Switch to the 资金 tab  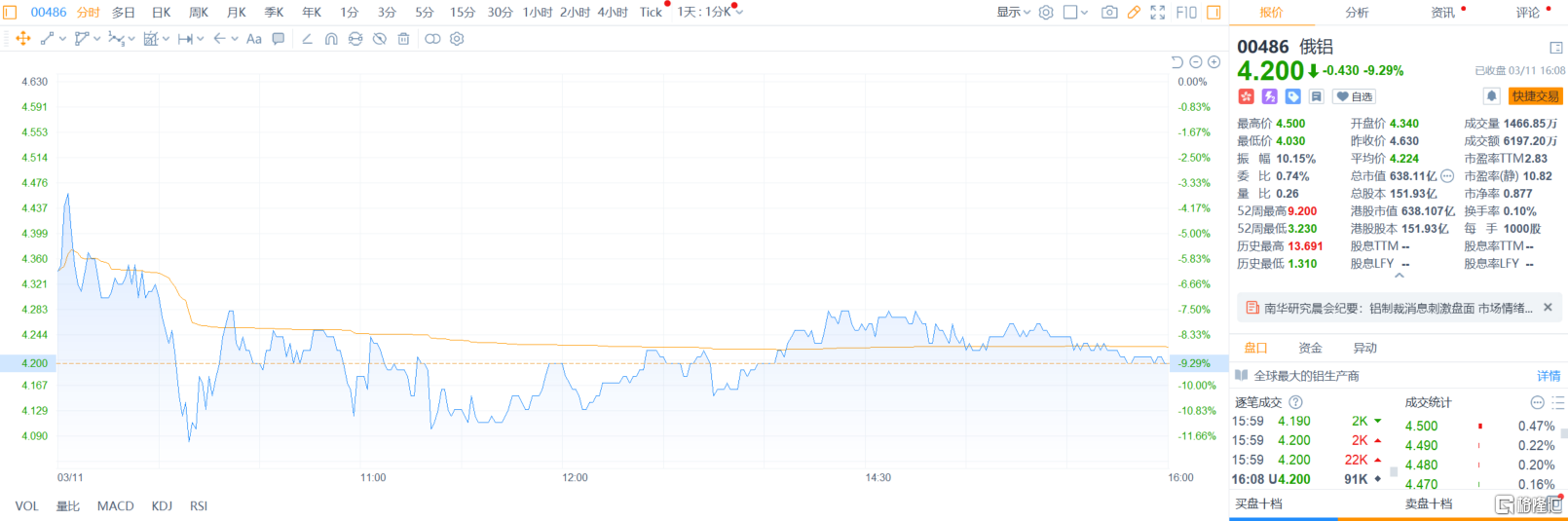tap(1310, 348)
